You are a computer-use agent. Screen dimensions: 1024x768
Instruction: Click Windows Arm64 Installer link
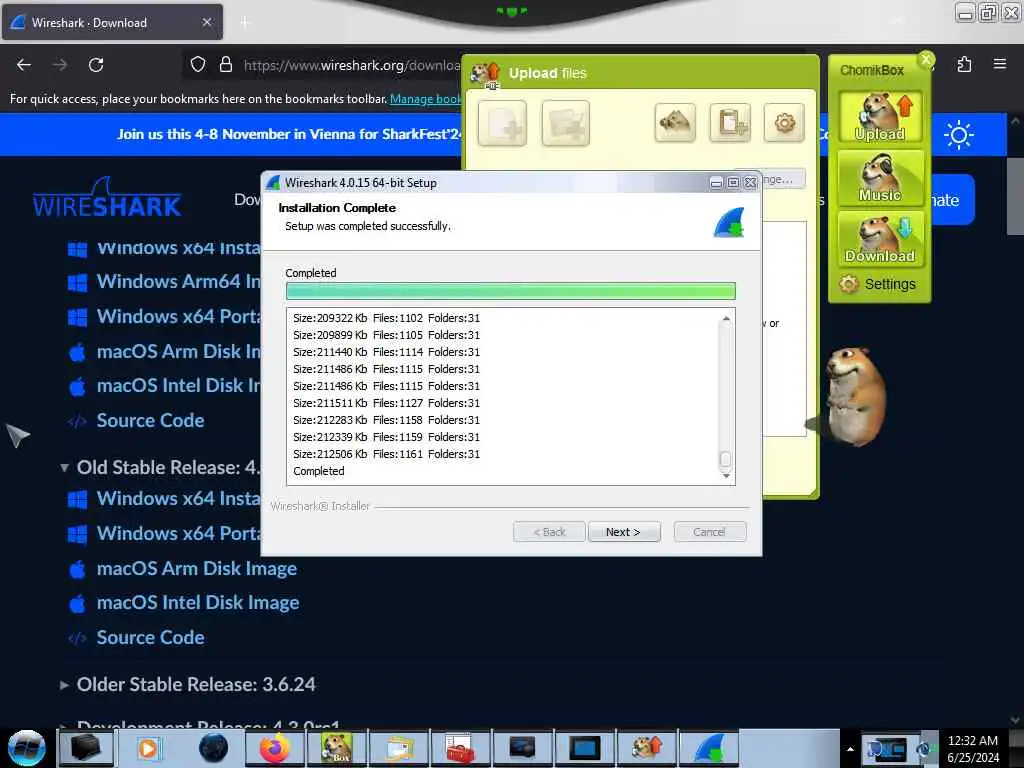click(x=179, y=281)
